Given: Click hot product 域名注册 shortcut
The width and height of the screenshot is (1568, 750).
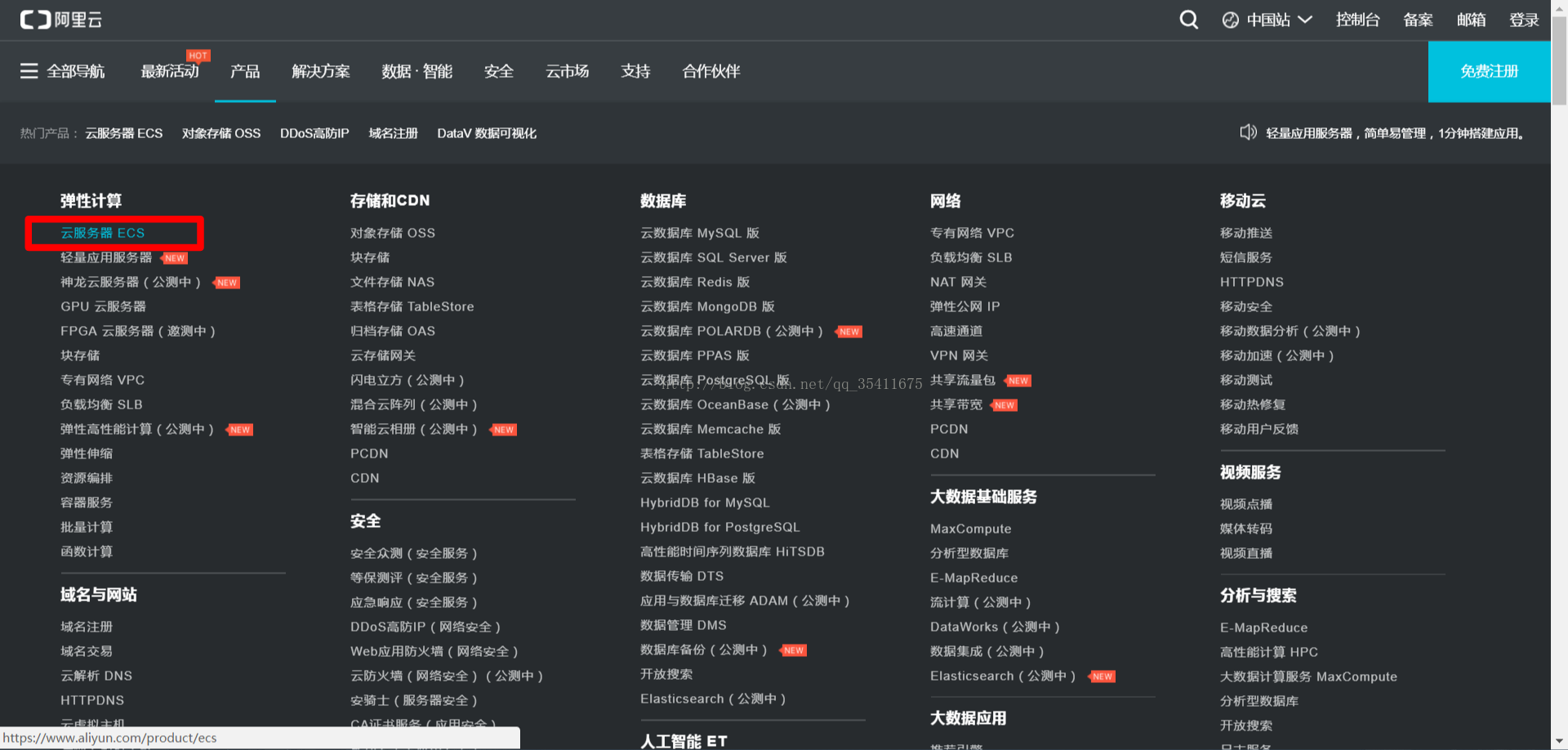Looking at the screenshot, I should pos(393,133).
